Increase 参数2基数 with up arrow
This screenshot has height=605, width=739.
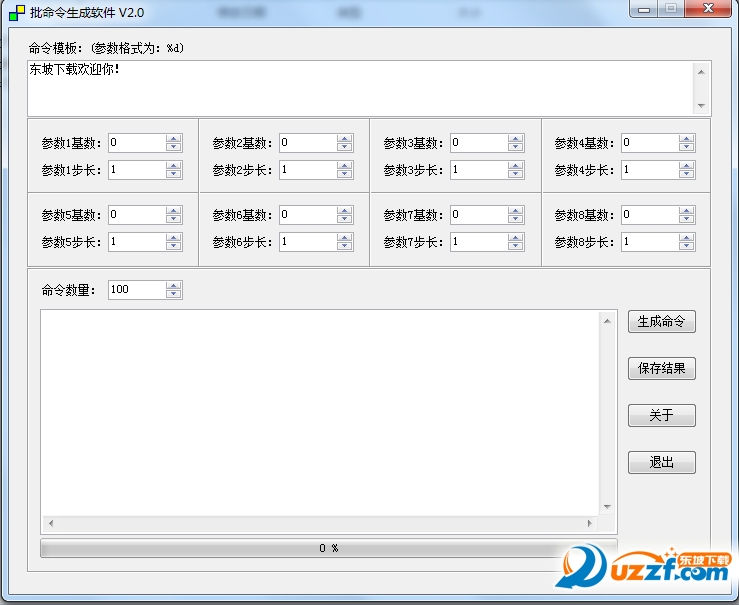pyautogui.click(x=345, y=139)
